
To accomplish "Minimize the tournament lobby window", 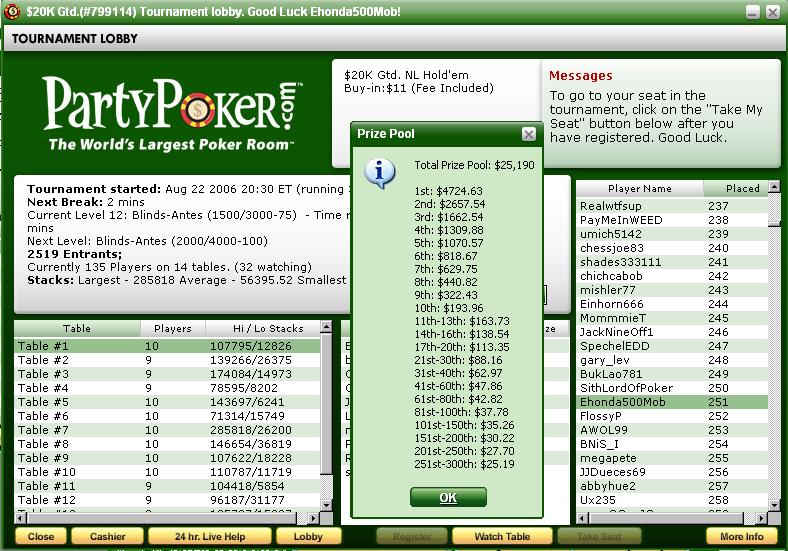I will click(x=752, y=12).
